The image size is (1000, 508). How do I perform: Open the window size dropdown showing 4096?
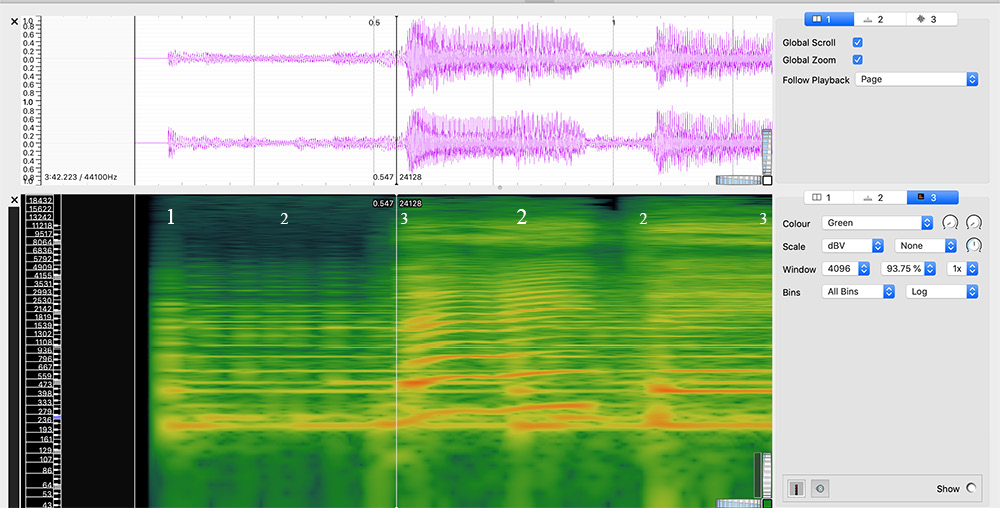click(847, 269)
